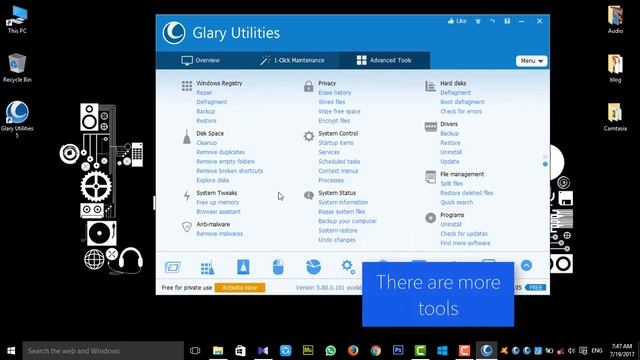640x360 pixels.
Task: Click the Privacy padlock icon
Action: [x=309, y=86]
